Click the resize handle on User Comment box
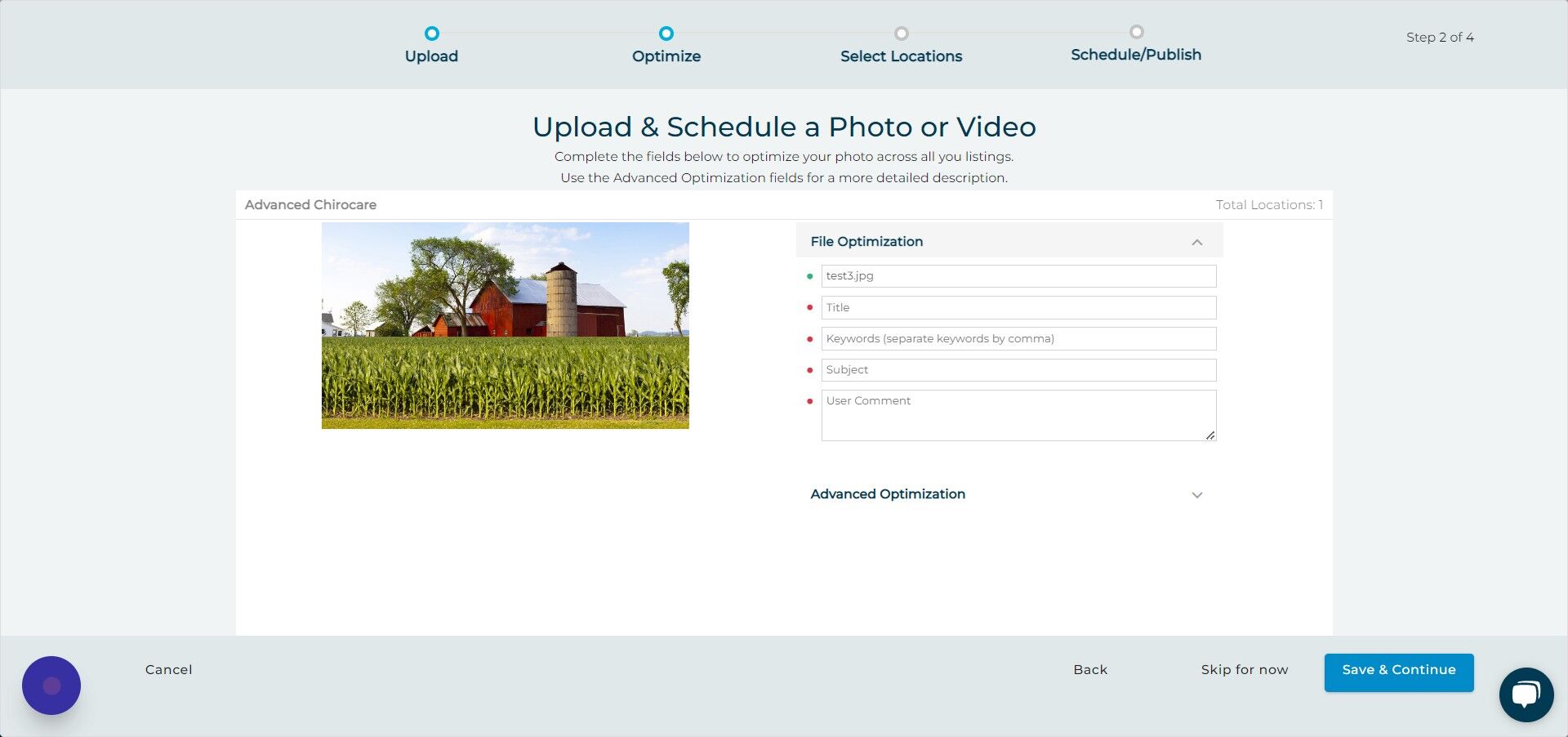This screenshot has height=737, width=1568. [1209, 436]
